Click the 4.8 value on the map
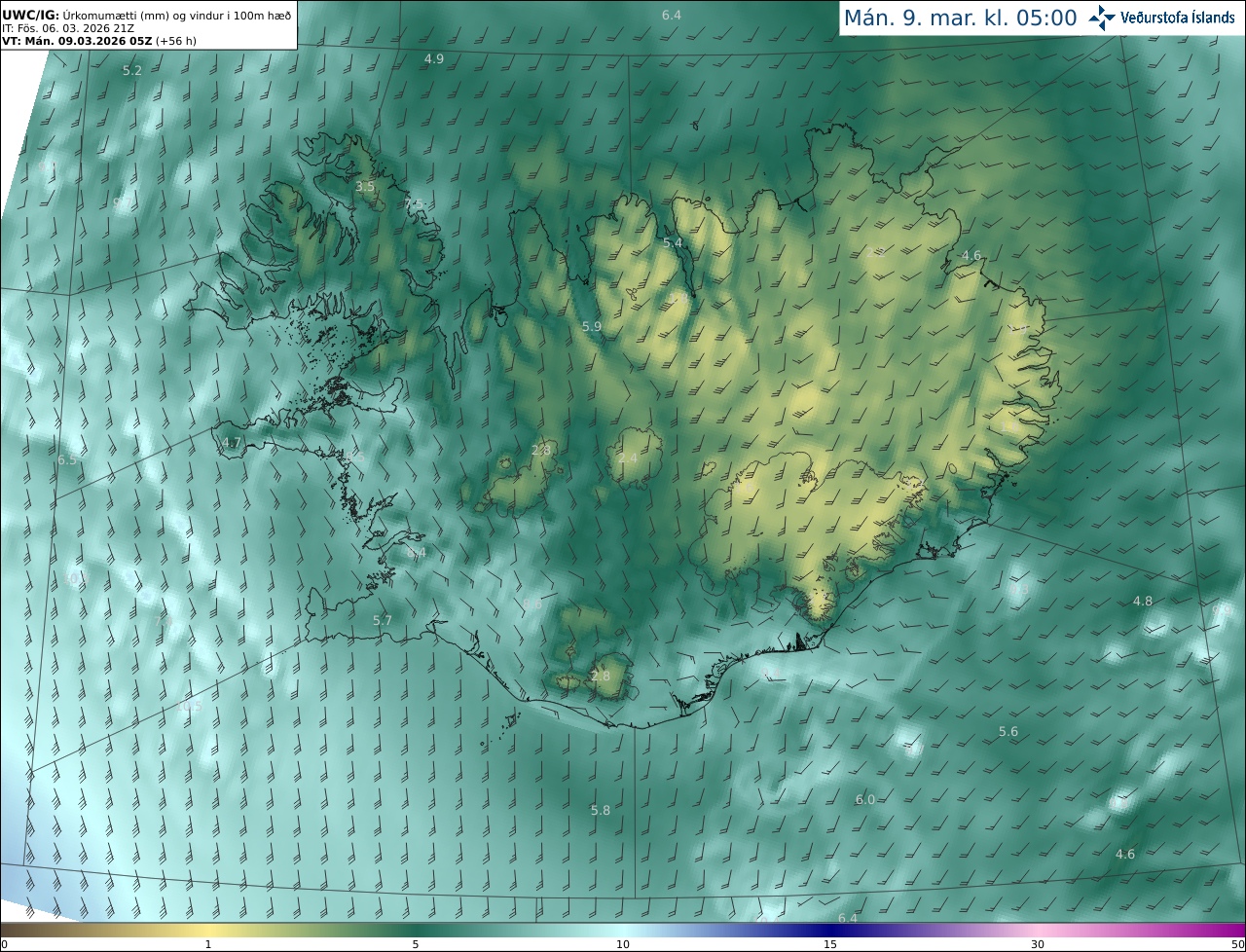The image size is (1246, 952). (1143, 601)
